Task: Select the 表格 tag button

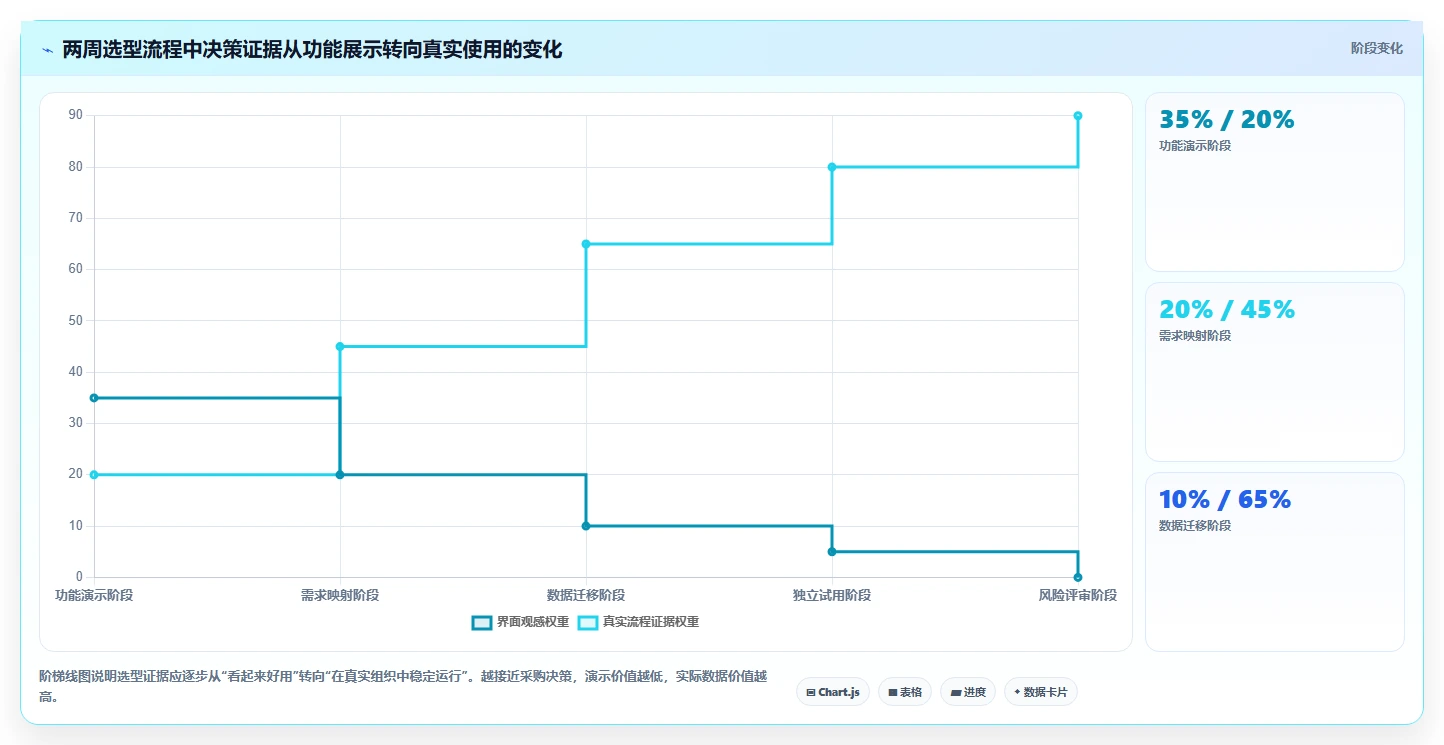Action: 905,692
